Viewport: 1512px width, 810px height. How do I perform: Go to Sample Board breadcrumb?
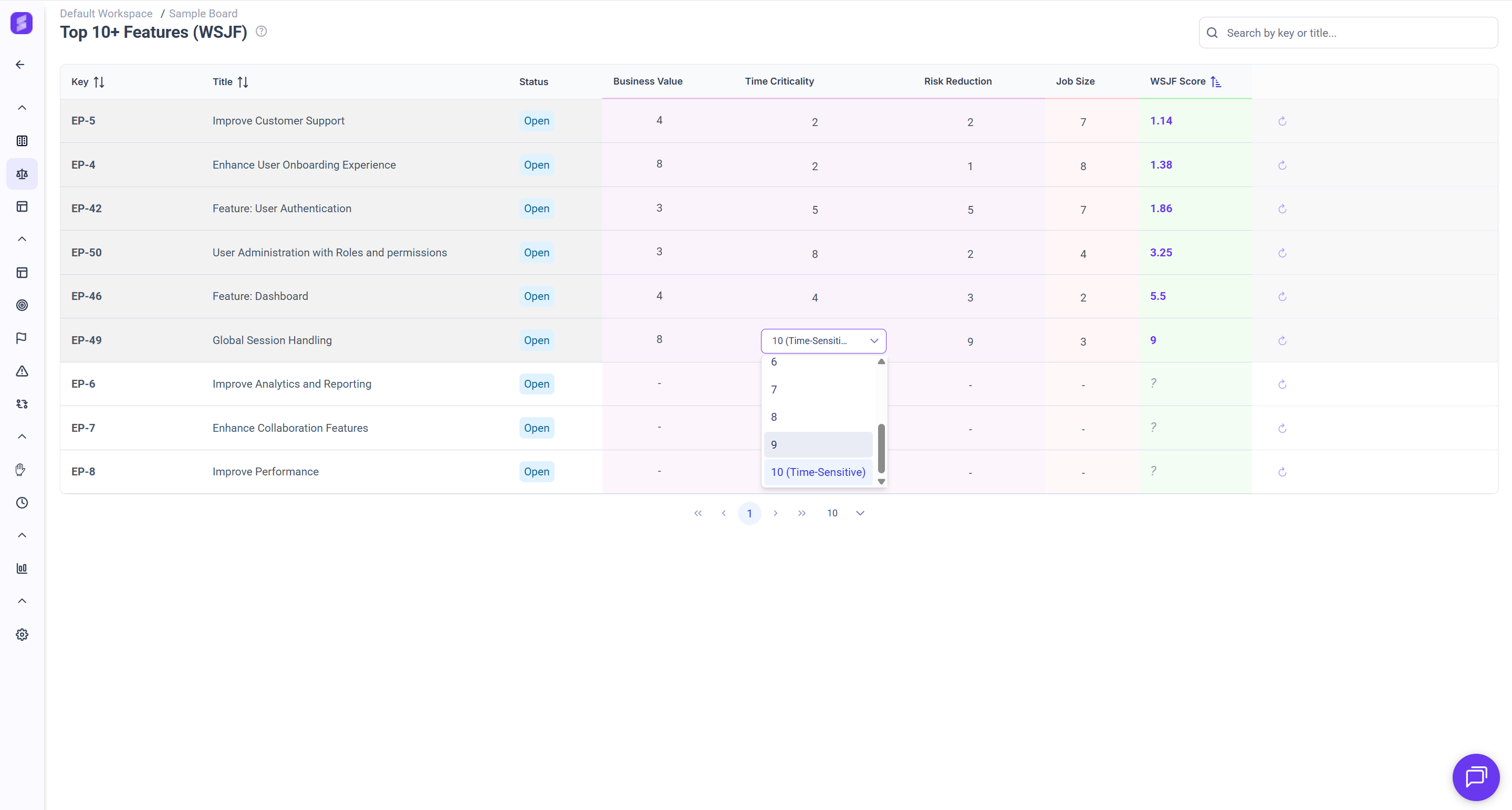pyautogui.click(x=203, y=14)
